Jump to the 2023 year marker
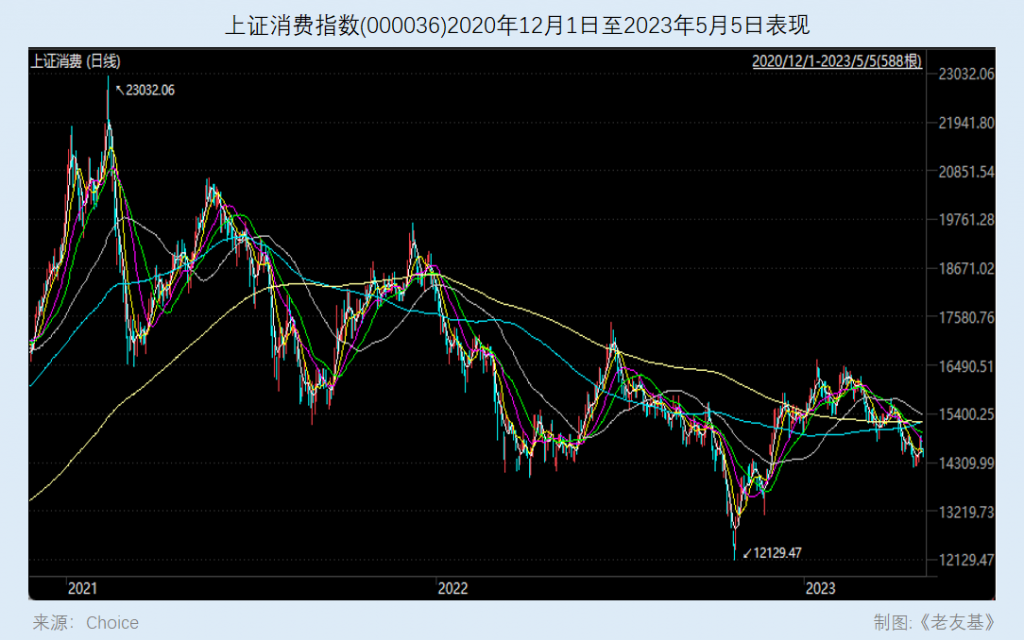Viewport: 1024px width, 640px height. pos(820,587)
